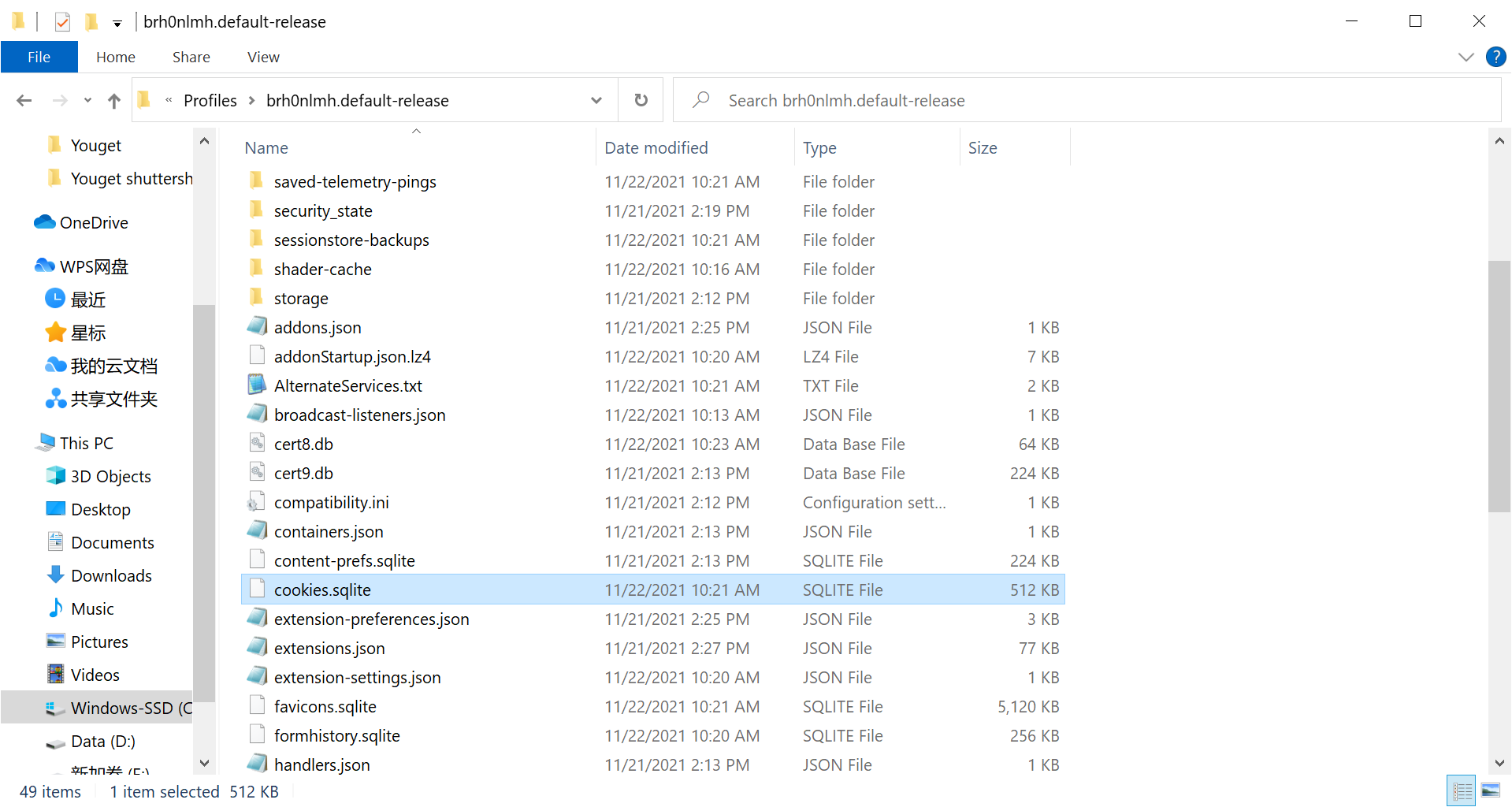Select the AlternateServices.txt file icon
Screen dimensions: 1512x807
coord(257,385)
